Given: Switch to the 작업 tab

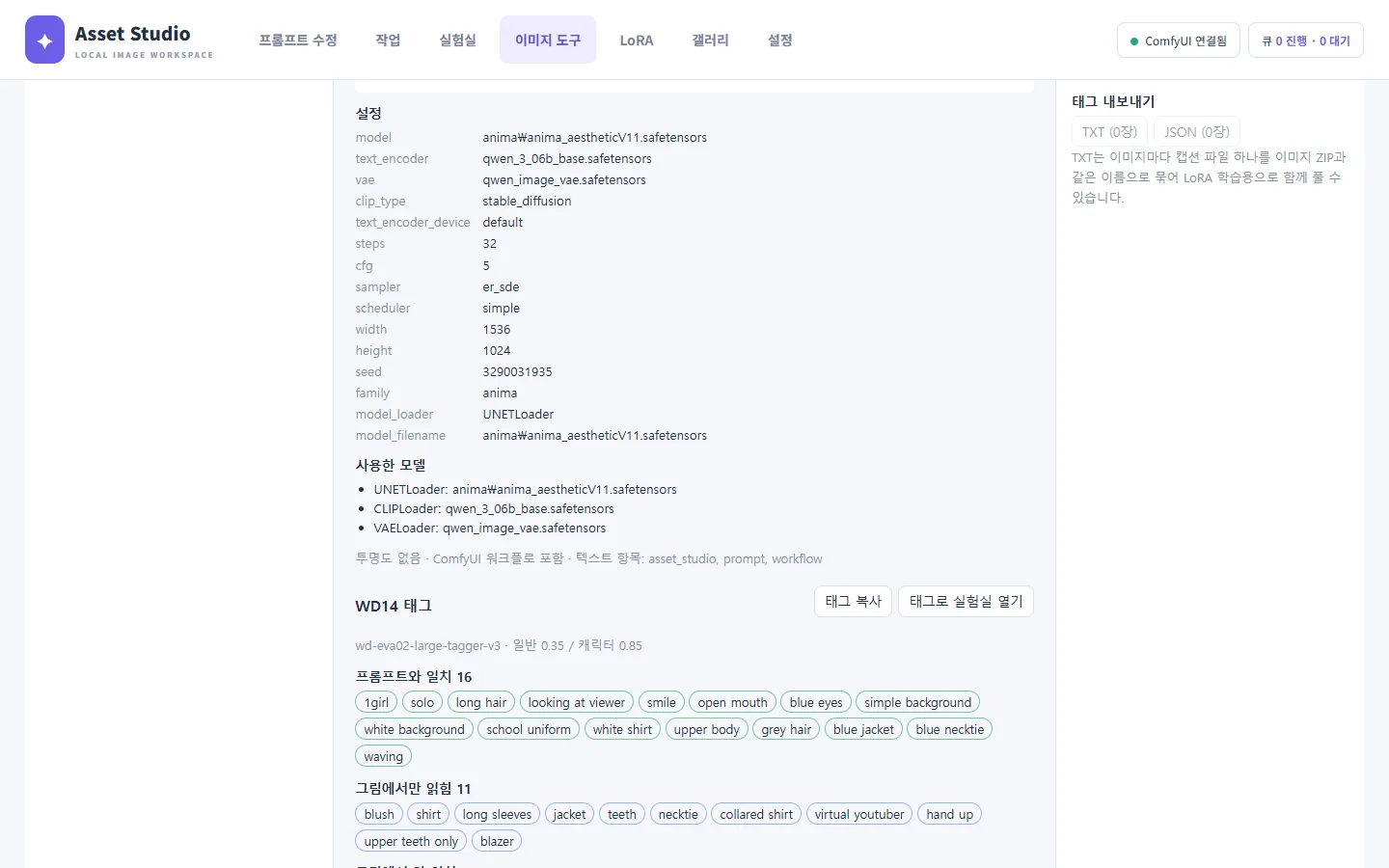Looking at the screenshot, I should (388, 40).
